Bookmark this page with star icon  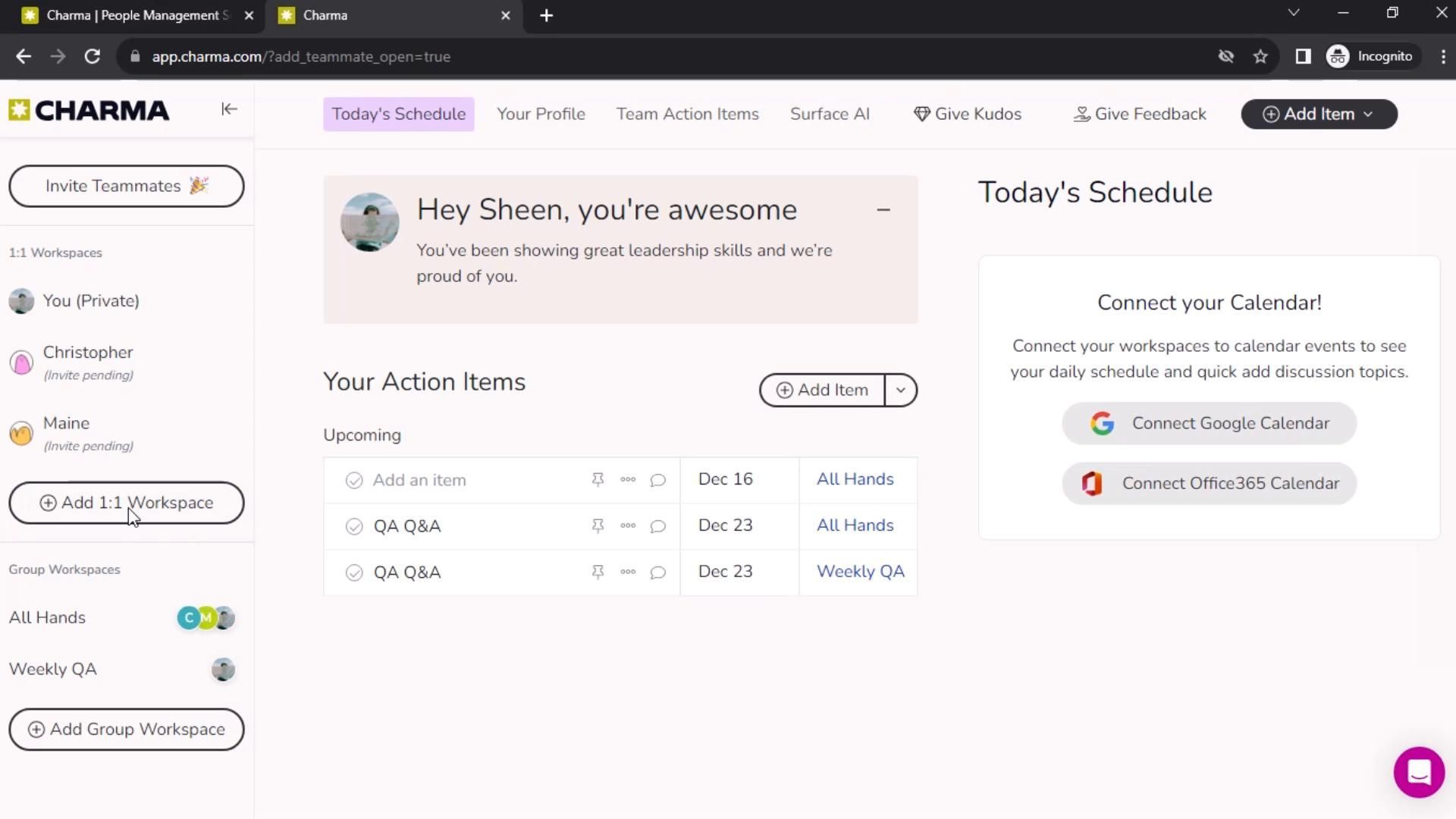pyautogui.click(x=1260, y=57)
